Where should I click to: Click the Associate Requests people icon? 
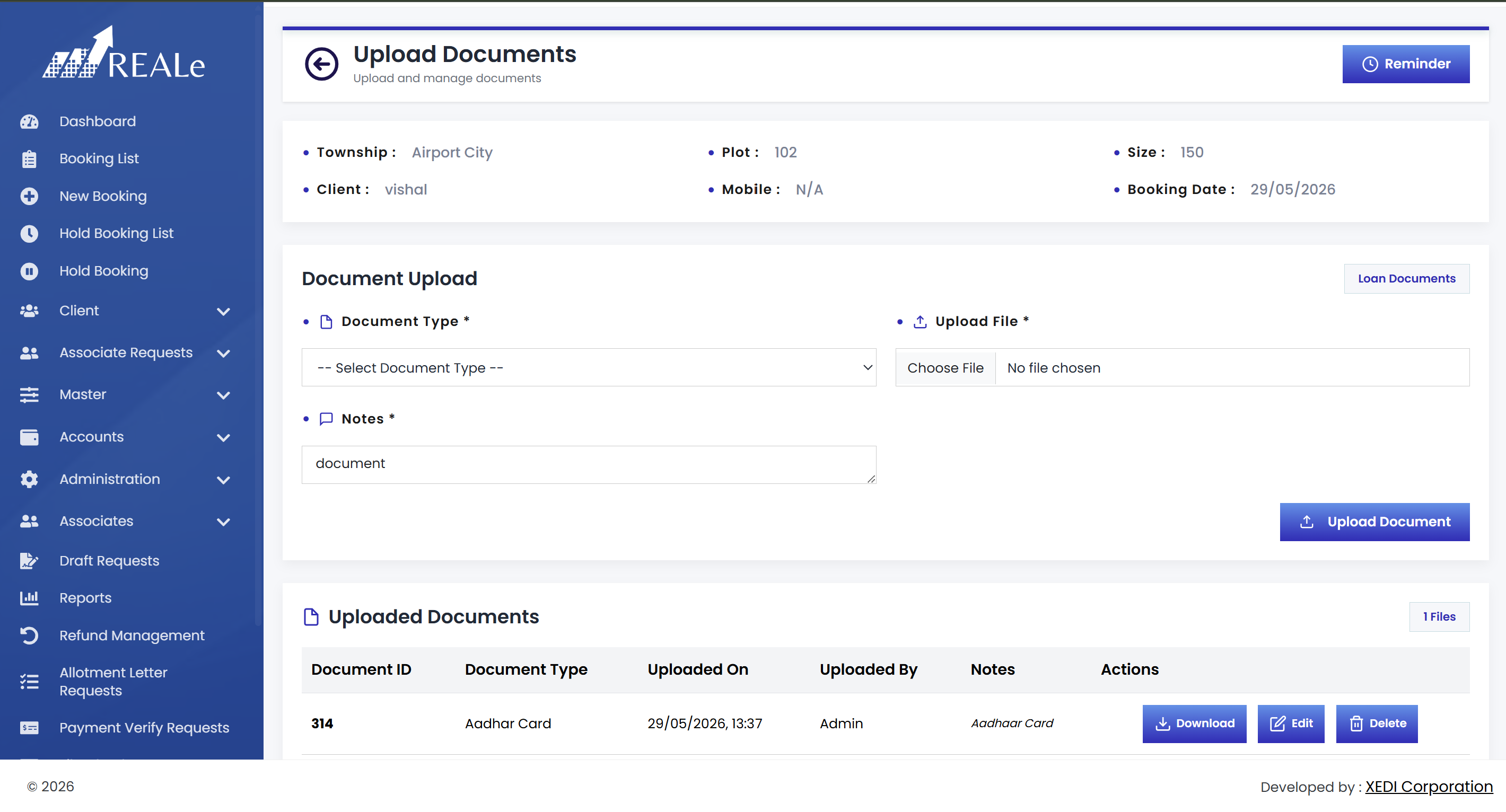29,353
